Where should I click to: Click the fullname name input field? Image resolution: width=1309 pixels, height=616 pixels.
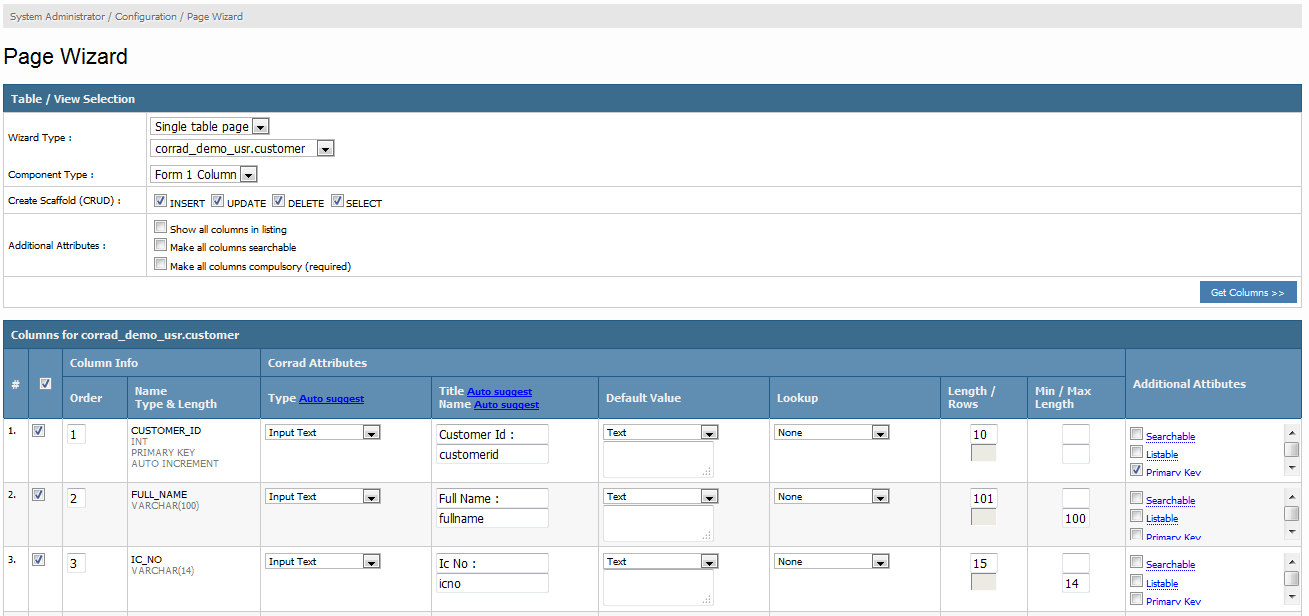pos(492,519)
